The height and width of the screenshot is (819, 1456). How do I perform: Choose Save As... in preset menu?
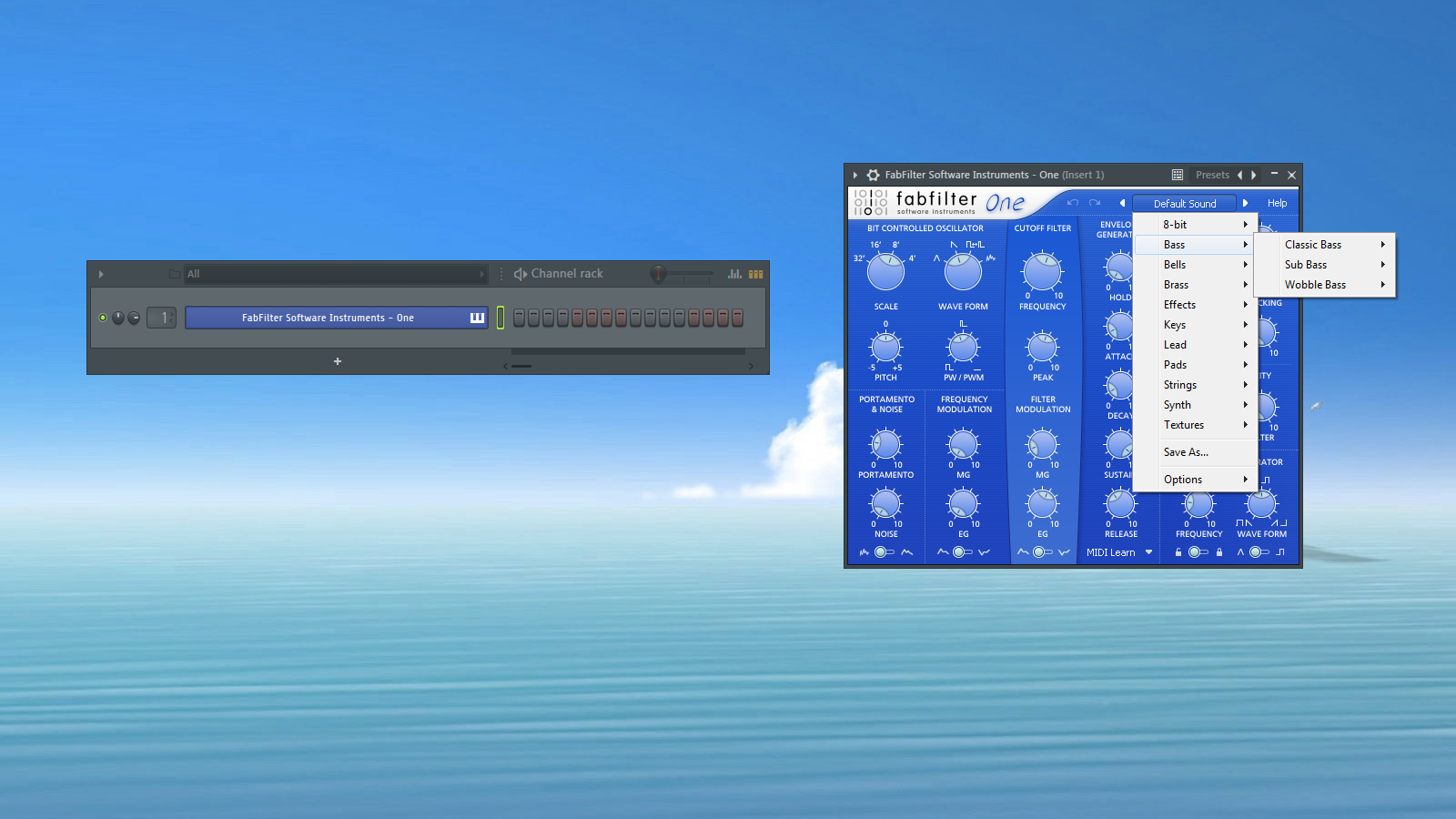(1186, 452)
